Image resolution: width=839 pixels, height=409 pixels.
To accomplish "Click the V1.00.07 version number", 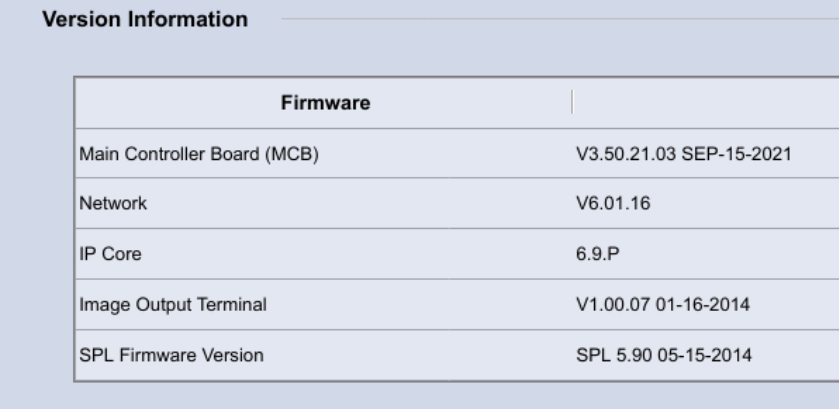I will [x=599, y=305].
